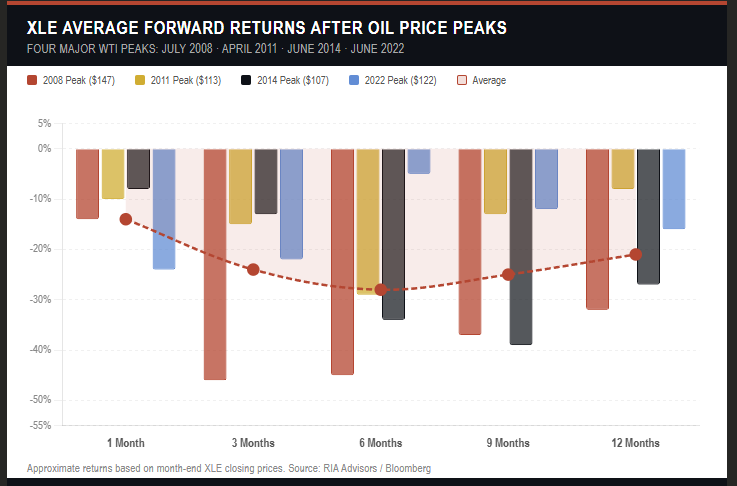
Task: Click the "9 Months" x-axis label
Action: coord(508,442)
